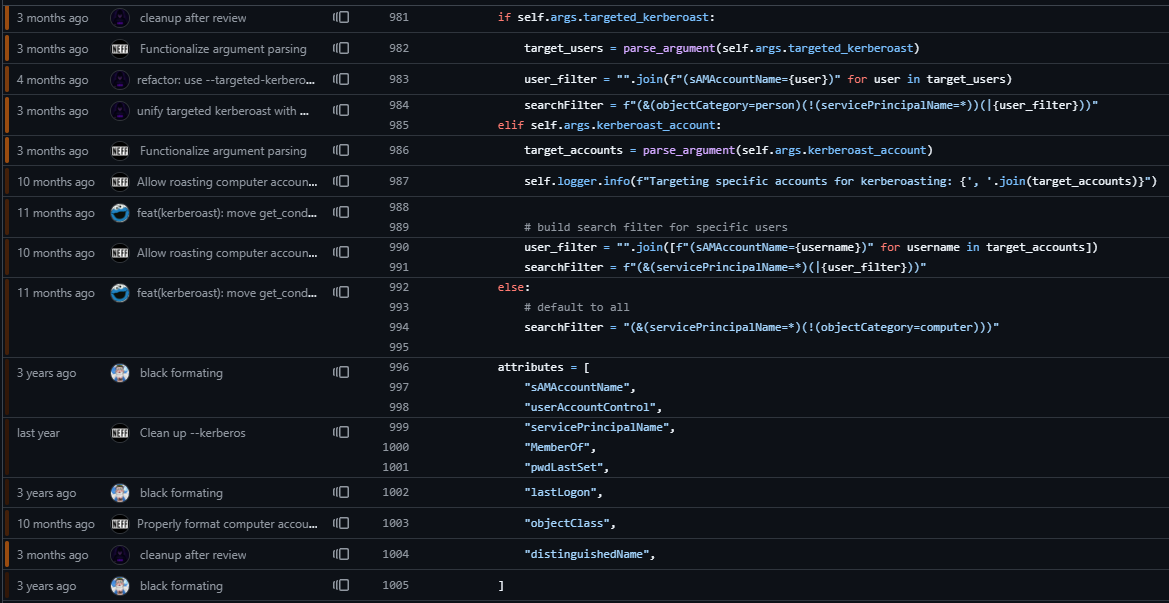Image resolution: width=1169 pixels, height=603 pixels.
Task: View blame prior to change at line 1005
Action: click(341, 586)
